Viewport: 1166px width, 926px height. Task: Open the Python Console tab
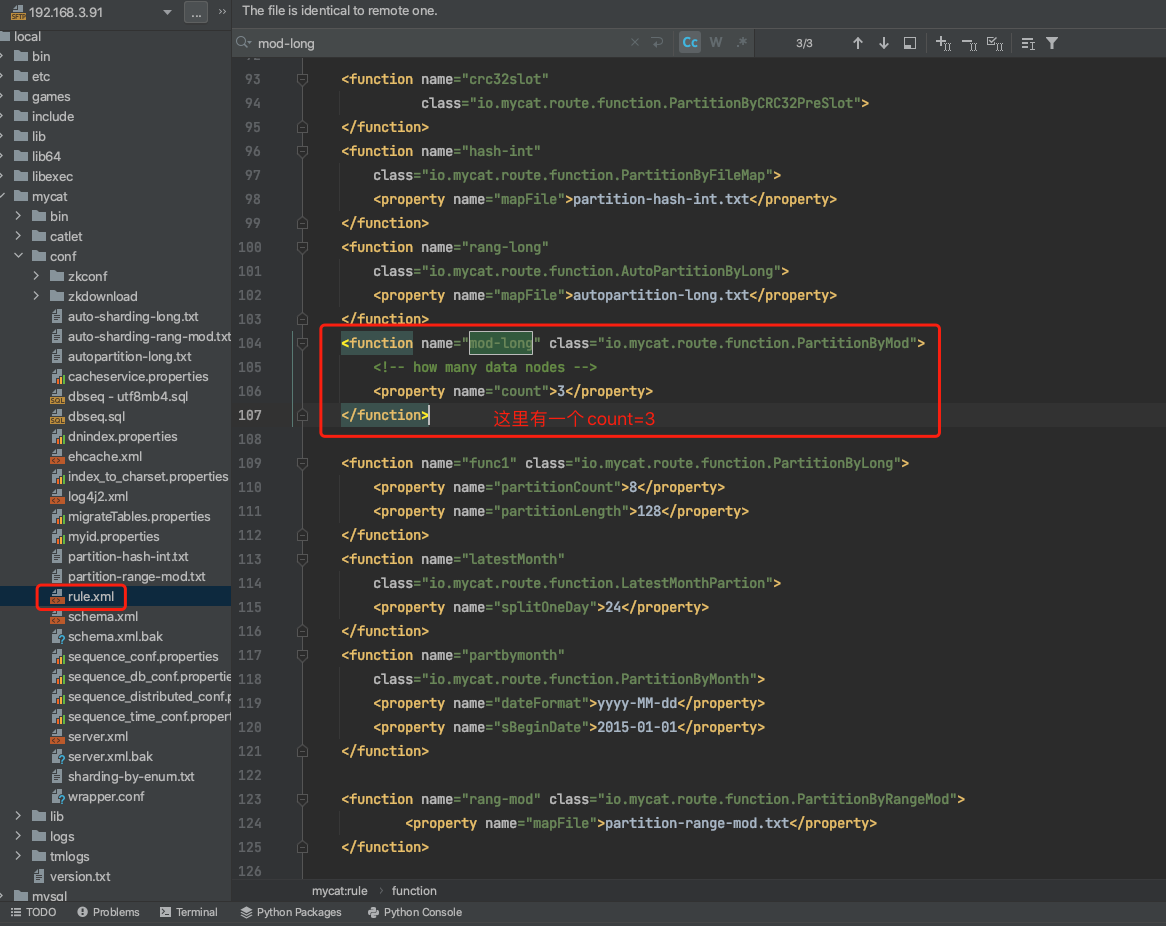point(414,912)
